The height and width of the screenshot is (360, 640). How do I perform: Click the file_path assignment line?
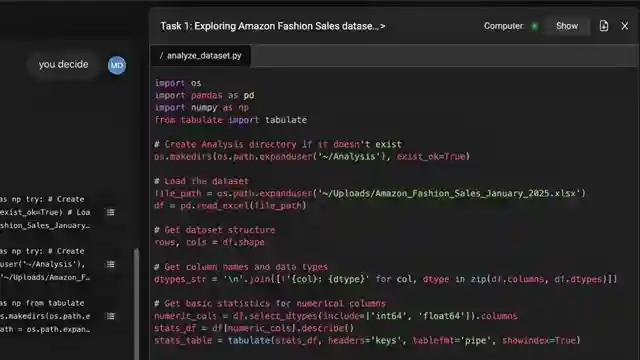click(x=370, y=193)
